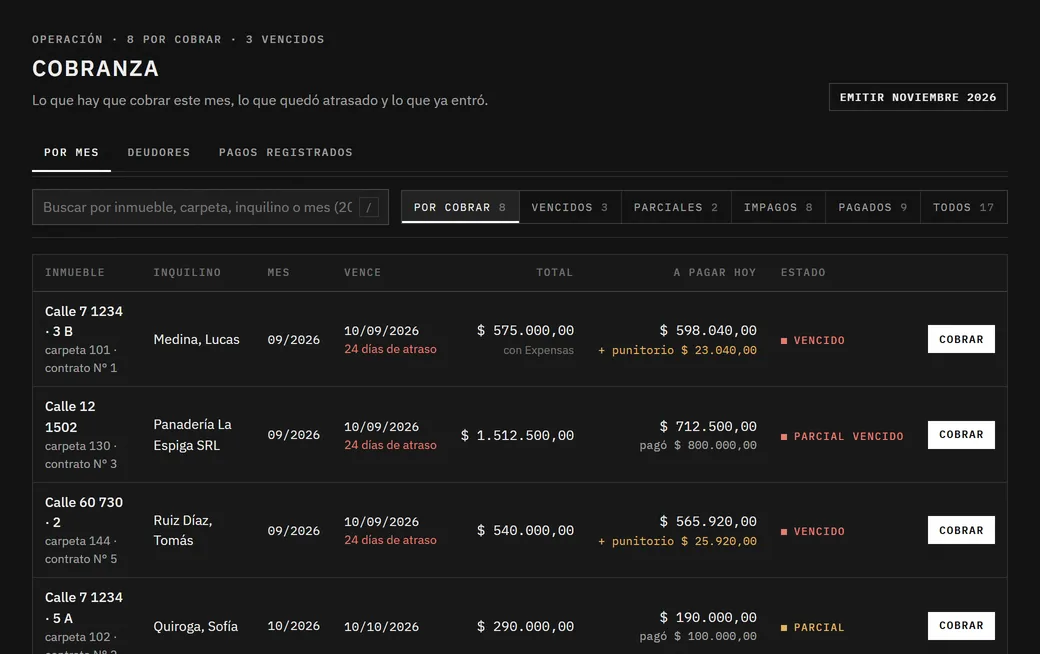Click COBRAR for Medina, Lucas
The image size is (1040, 654).
pyautogui.click(x=961, y=339)
